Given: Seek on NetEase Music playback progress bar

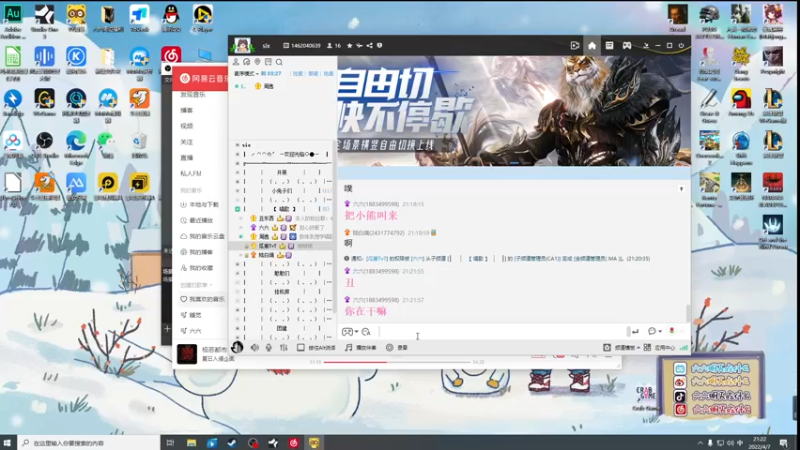Looking at the screenshot, I should 396,362.
